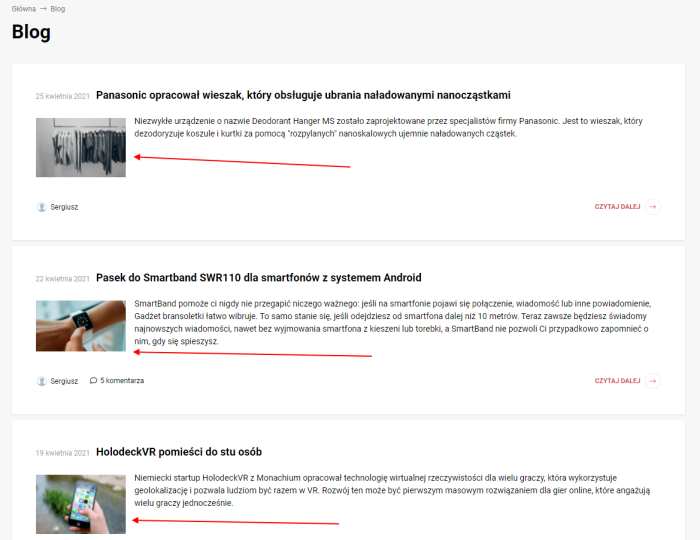This screenshot has height=540, width=700.
Task: Click CZYTAJ DALEJ on the Smartband post
Action: coord(617,381)
